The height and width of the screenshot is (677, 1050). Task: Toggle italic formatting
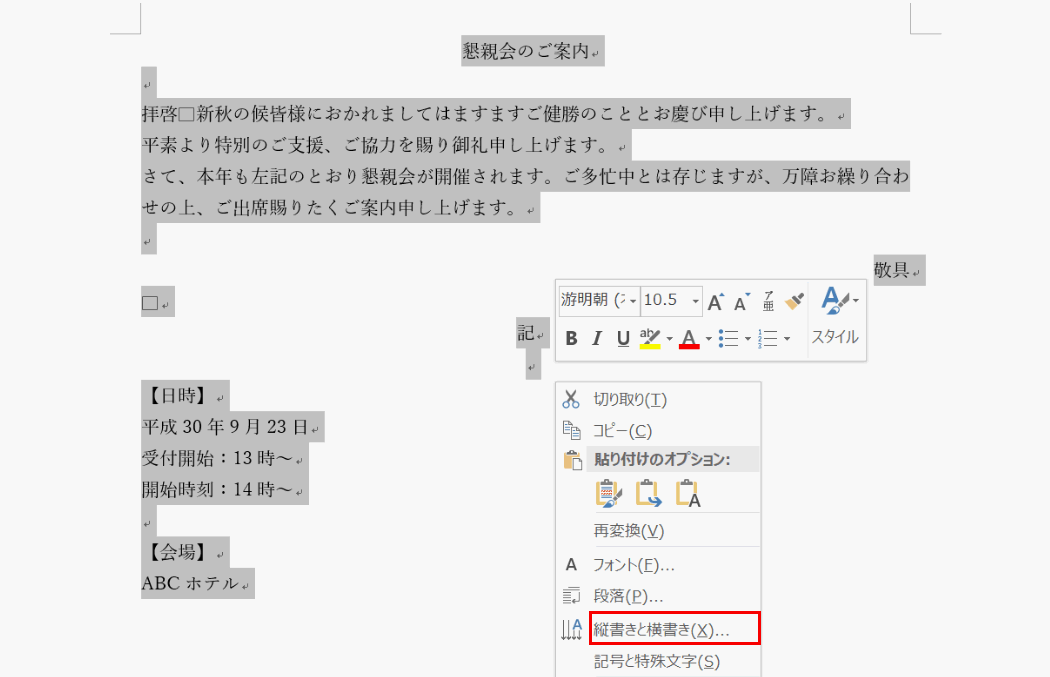point(596,338)
